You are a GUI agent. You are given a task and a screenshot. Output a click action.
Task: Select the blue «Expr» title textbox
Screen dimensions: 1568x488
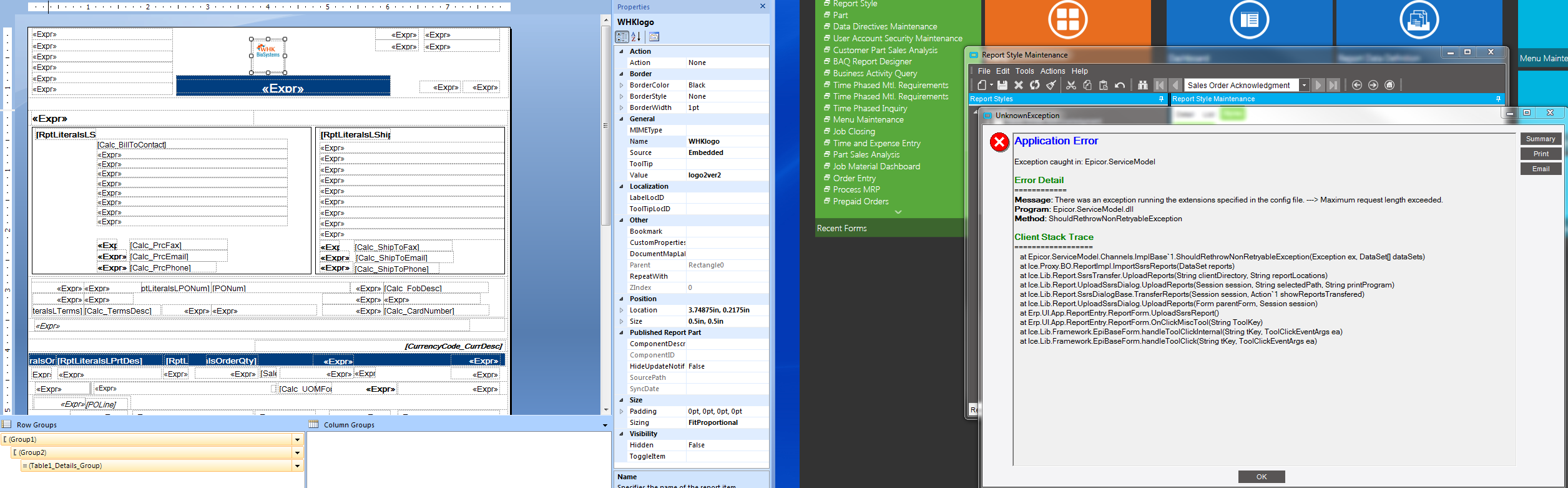(283, 86)
